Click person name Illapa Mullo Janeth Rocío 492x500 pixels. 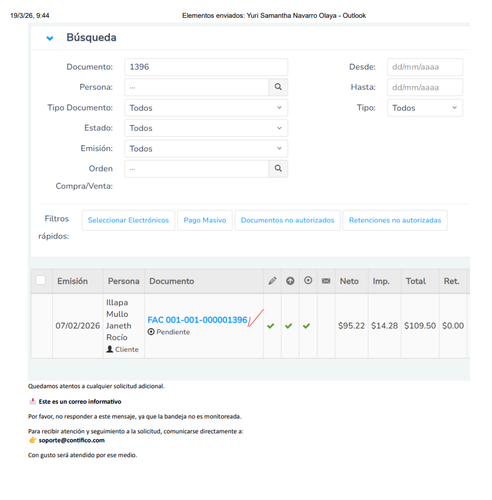(x=119, y=320)
